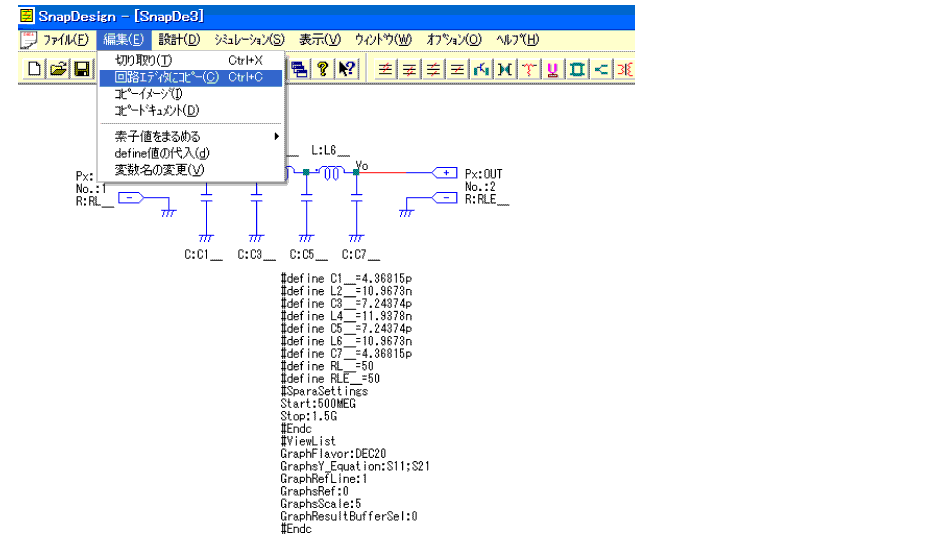Click the document icon left of ファイル menu
Image resolution: width=937 pixels, height=534 pixels.
pos(28,40)
